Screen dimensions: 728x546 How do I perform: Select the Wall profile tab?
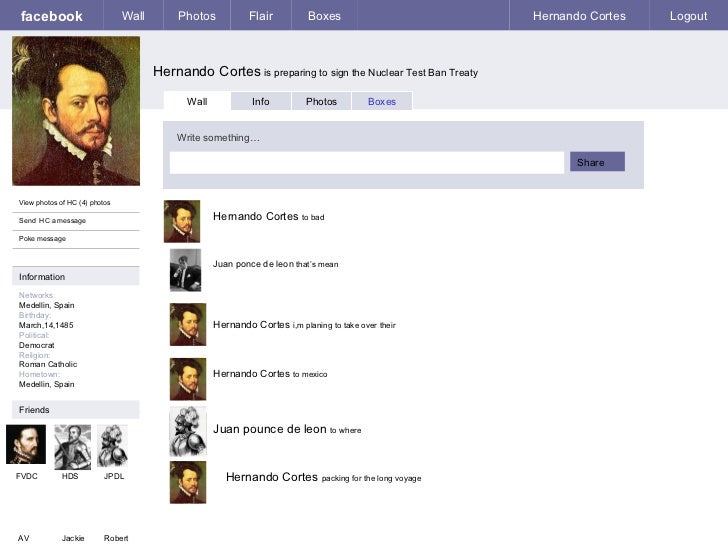(x=197, y=101)
